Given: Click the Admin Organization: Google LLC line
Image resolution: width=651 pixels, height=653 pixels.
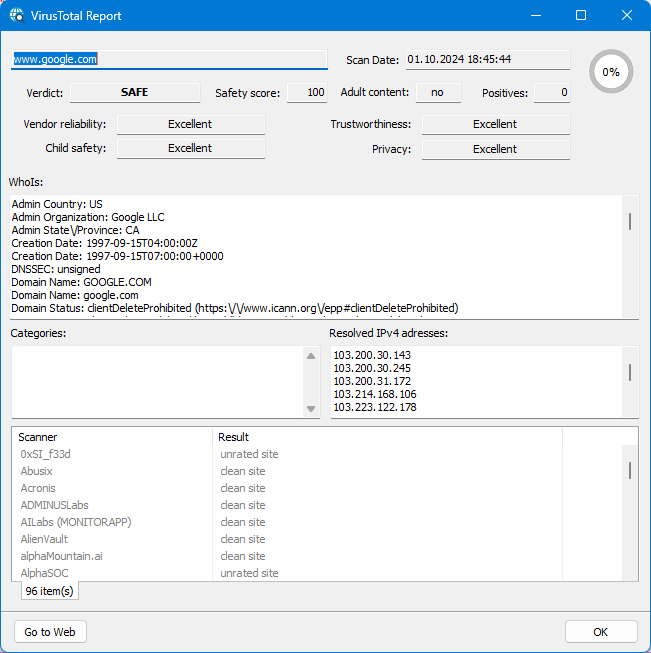Looking at the screenshot, I should click(88, 217).
